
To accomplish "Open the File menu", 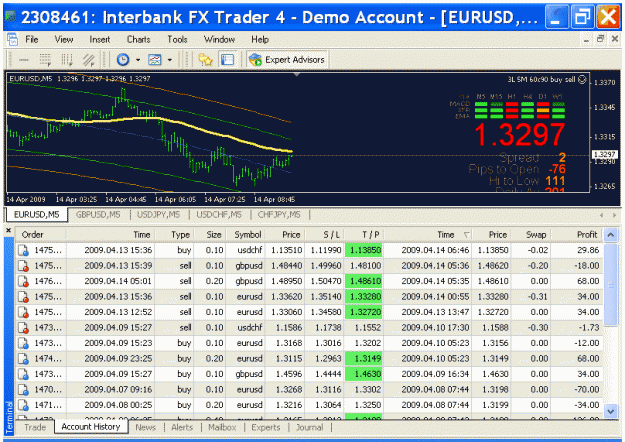I will coord(32,39).
